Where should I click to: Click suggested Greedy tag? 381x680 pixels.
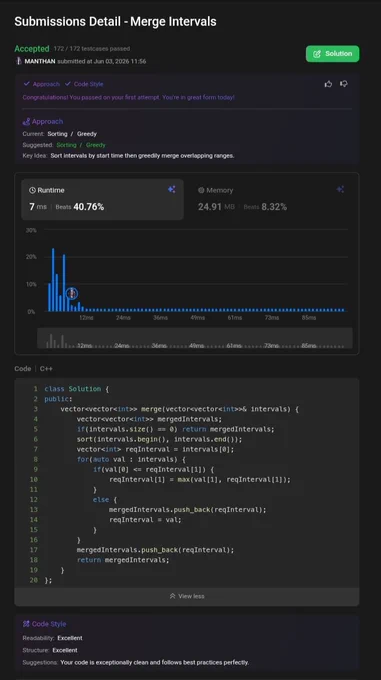click(x=95, y=145)
